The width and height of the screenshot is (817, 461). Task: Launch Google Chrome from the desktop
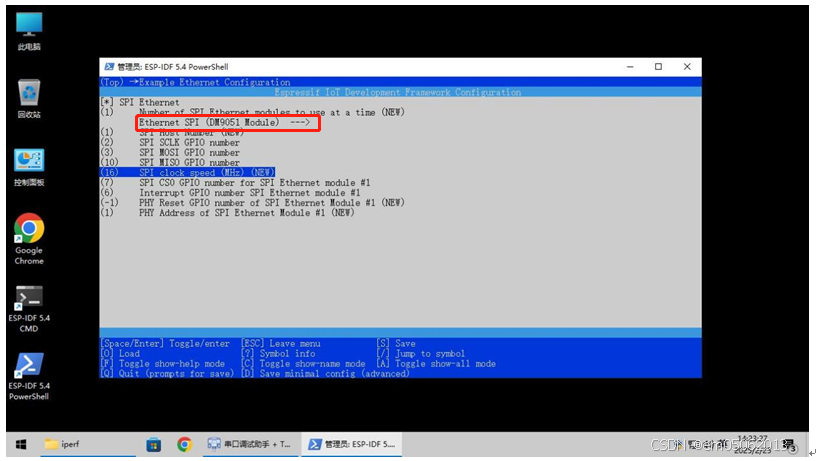tap(29, 239)
